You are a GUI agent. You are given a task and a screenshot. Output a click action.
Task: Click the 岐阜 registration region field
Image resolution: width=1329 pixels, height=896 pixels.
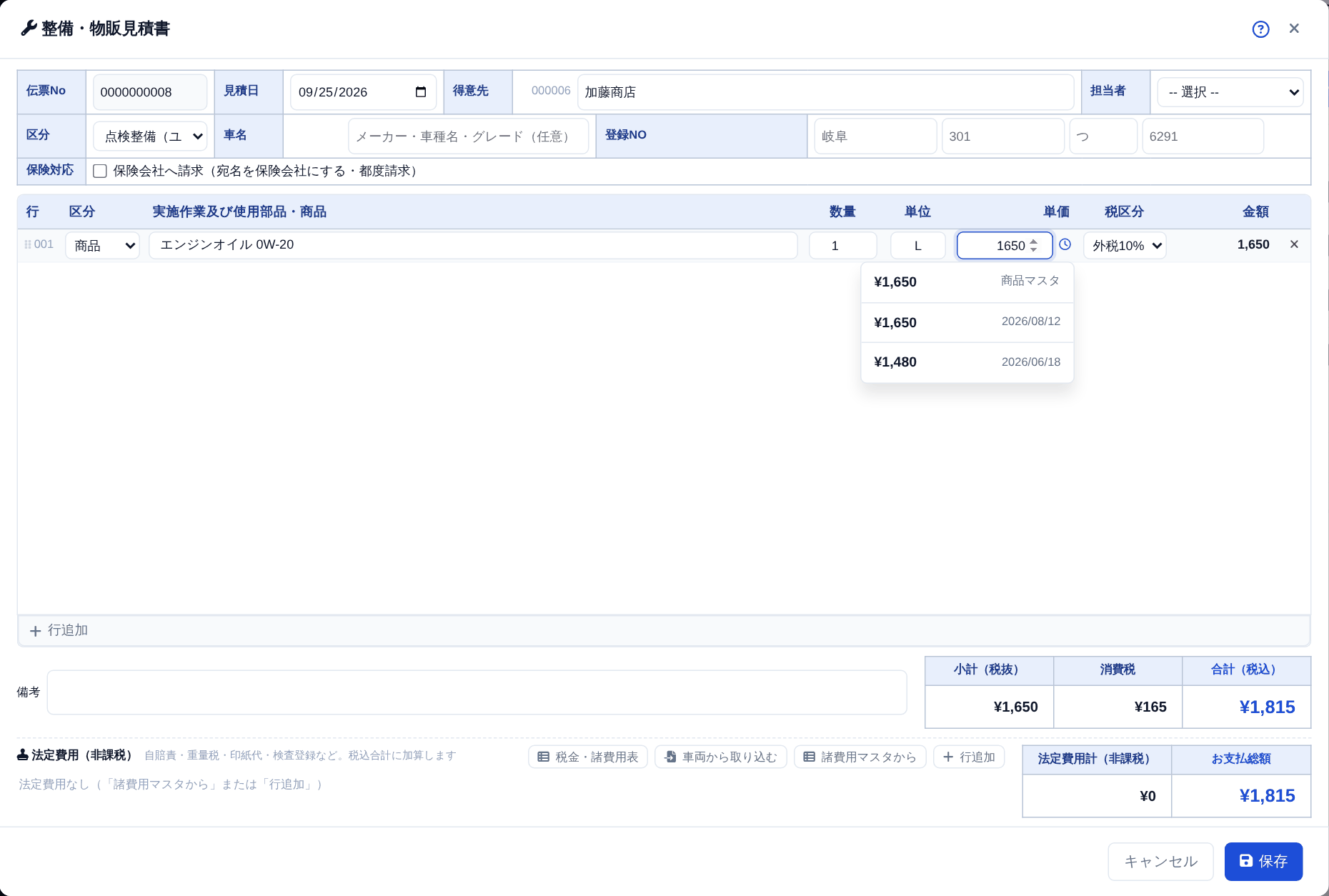click(x=875, y=136)
